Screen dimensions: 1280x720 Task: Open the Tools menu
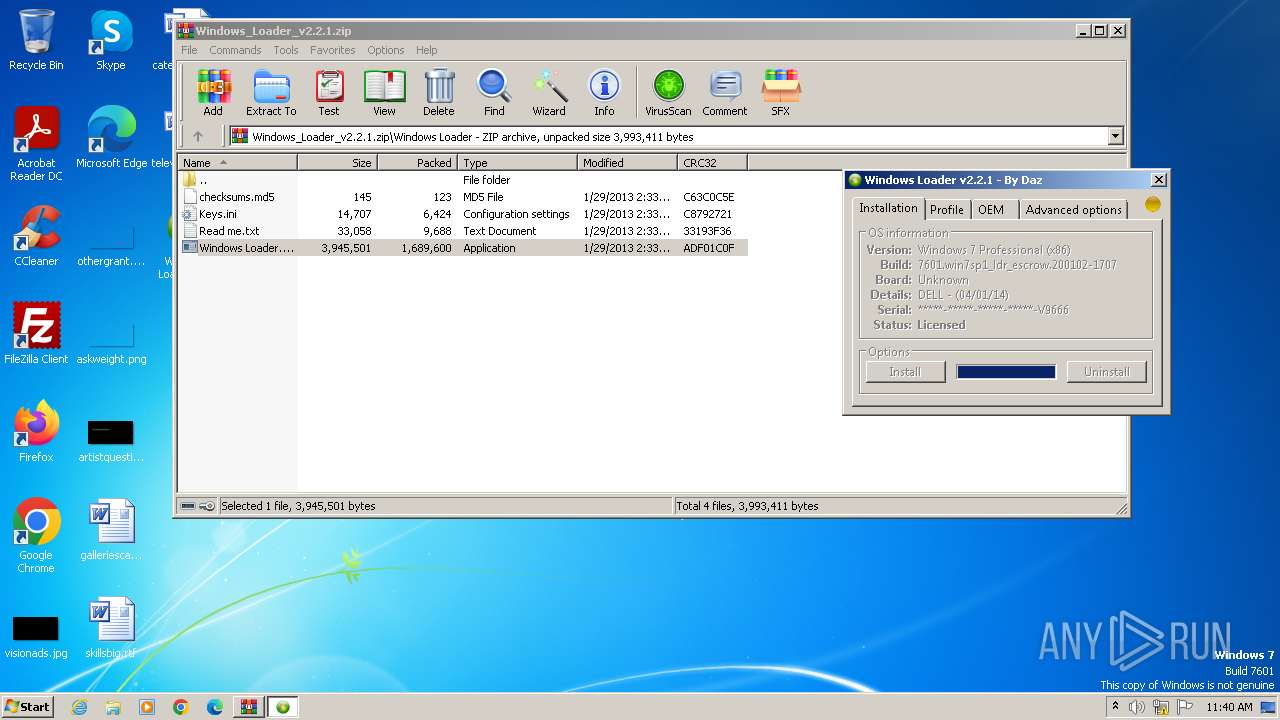click(x=286, y=50)
